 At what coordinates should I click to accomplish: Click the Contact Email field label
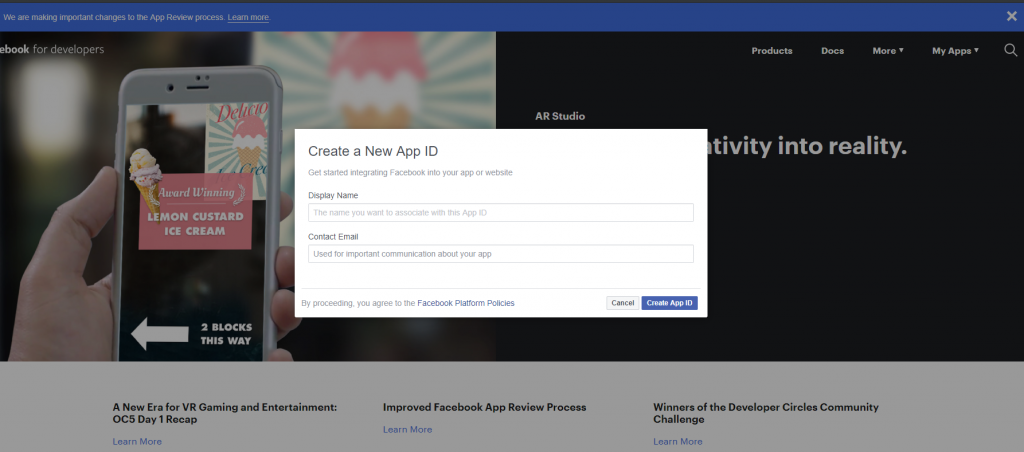click(333, 236)
